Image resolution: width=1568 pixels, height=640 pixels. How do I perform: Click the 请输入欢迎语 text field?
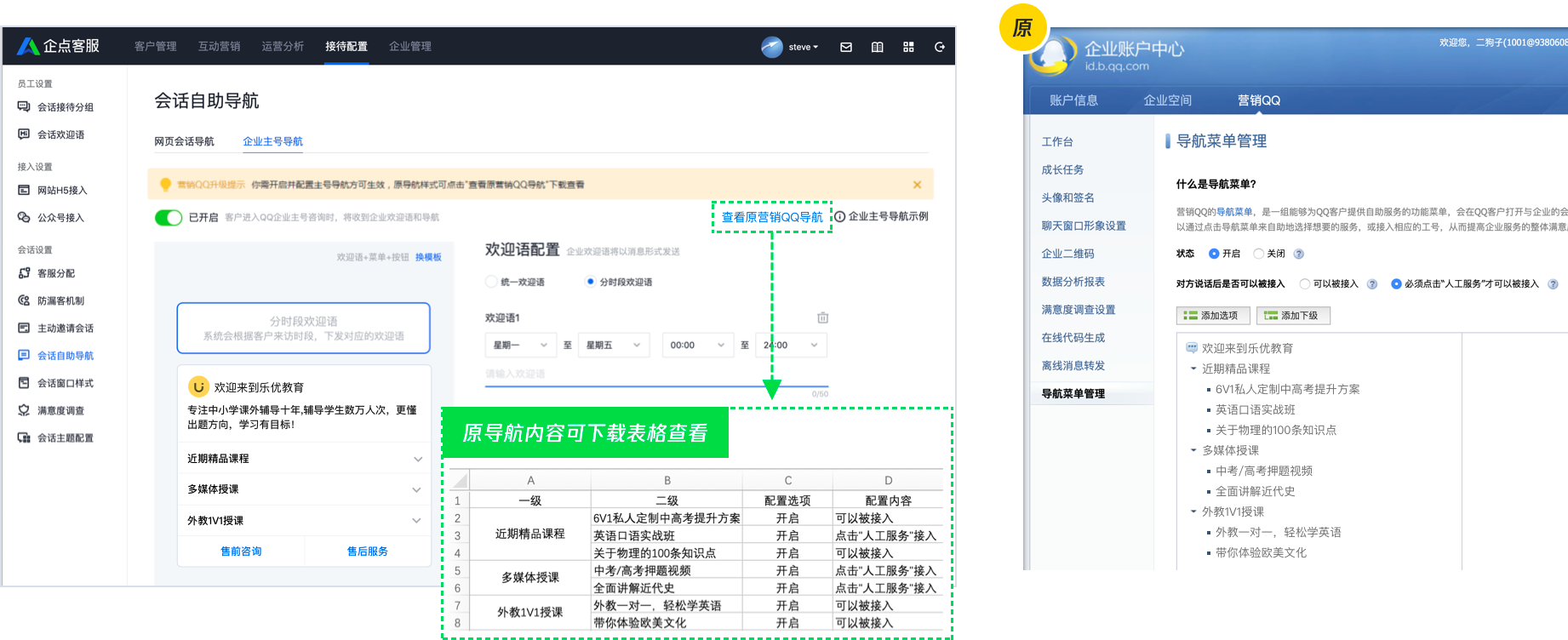(656, 374)
